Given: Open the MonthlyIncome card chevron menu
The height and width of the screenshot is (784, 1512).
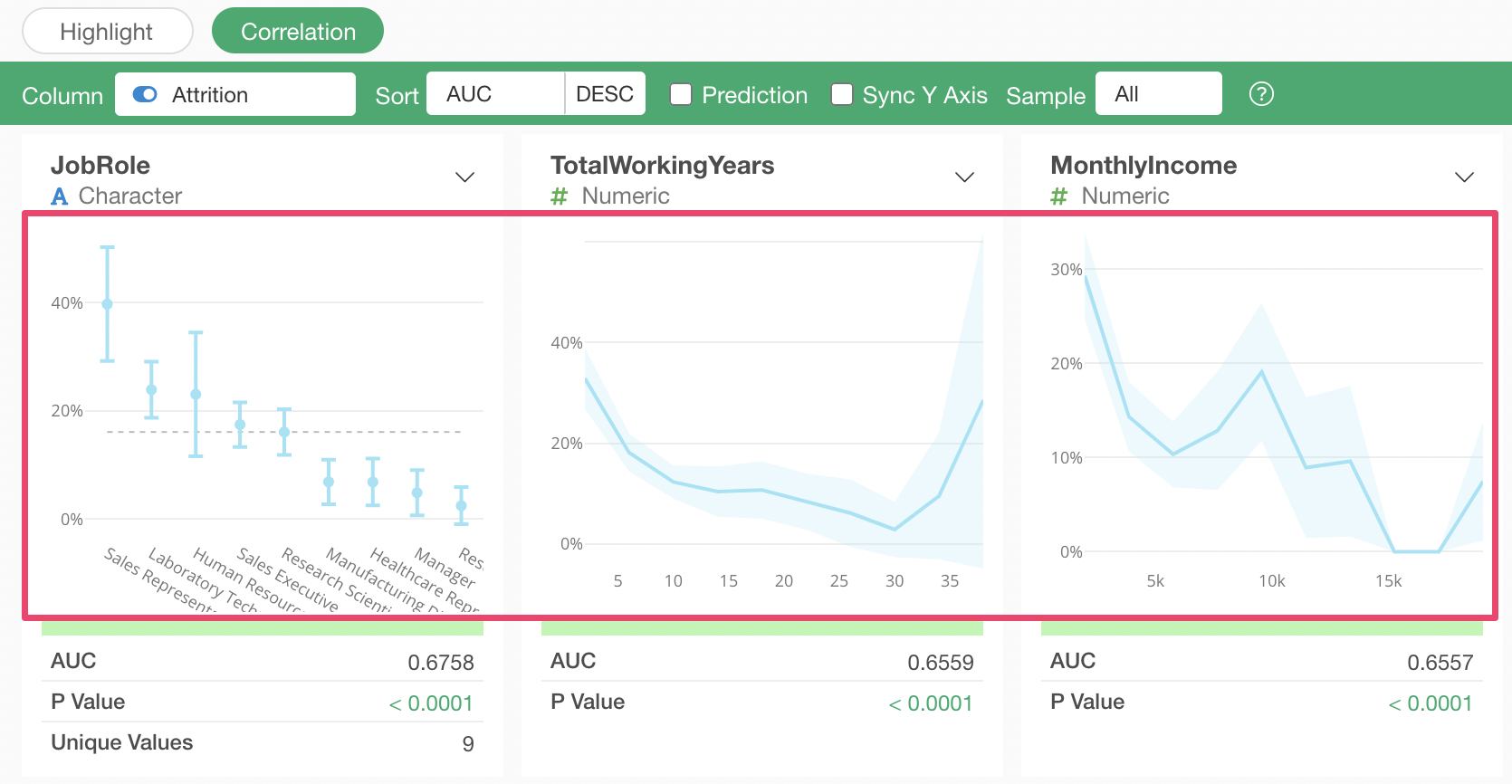Looking at the screenshot, I should 1464,177.
